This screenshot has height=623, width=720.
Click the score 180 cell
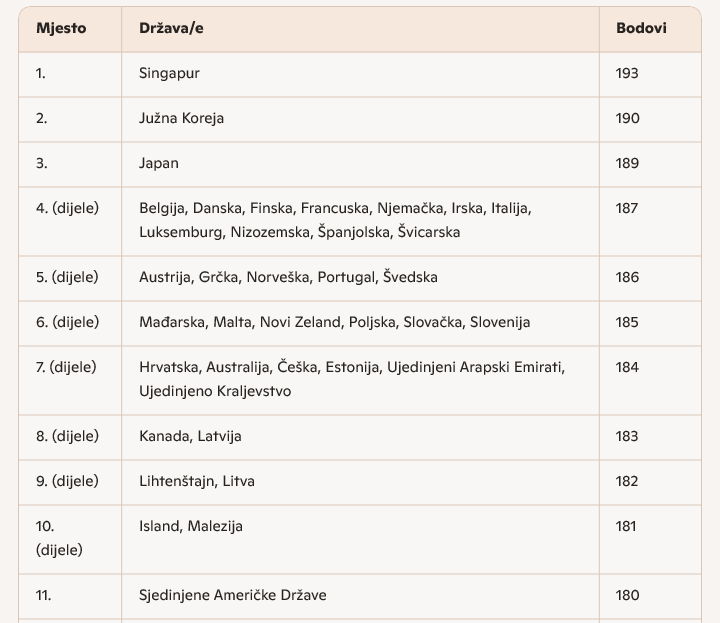pos(627,595)
